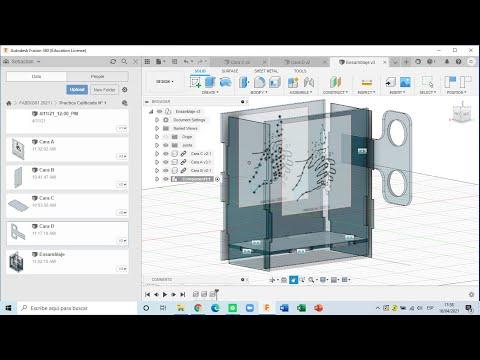Click the Pan hand tool in navigation bar
The width and height of the screenshot is (480, 360).
(x=293, y=280)
